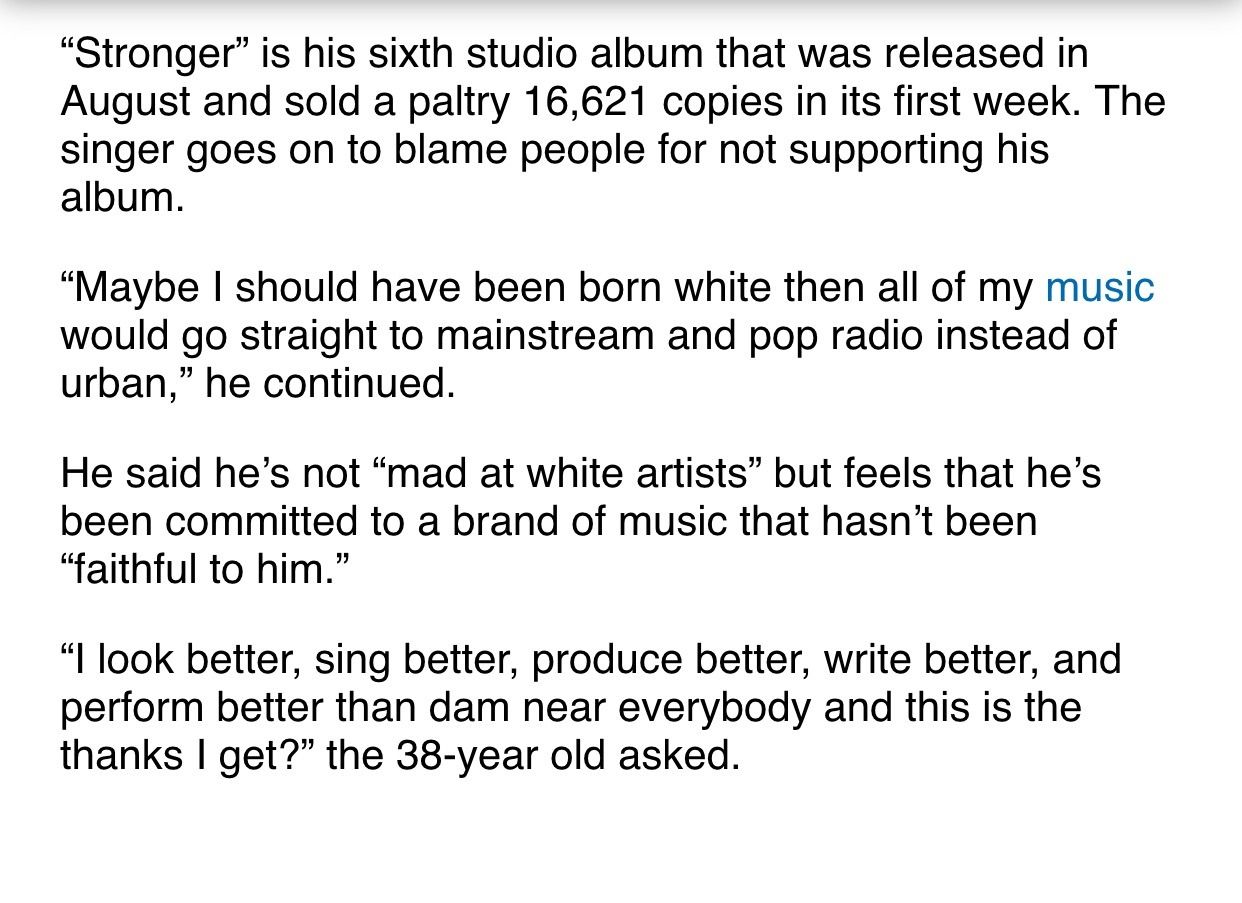Viewport: 1242px width, 903px height.
Task: Click the word "Stronger" in the first paragraph
Action: tap(146, 55)
